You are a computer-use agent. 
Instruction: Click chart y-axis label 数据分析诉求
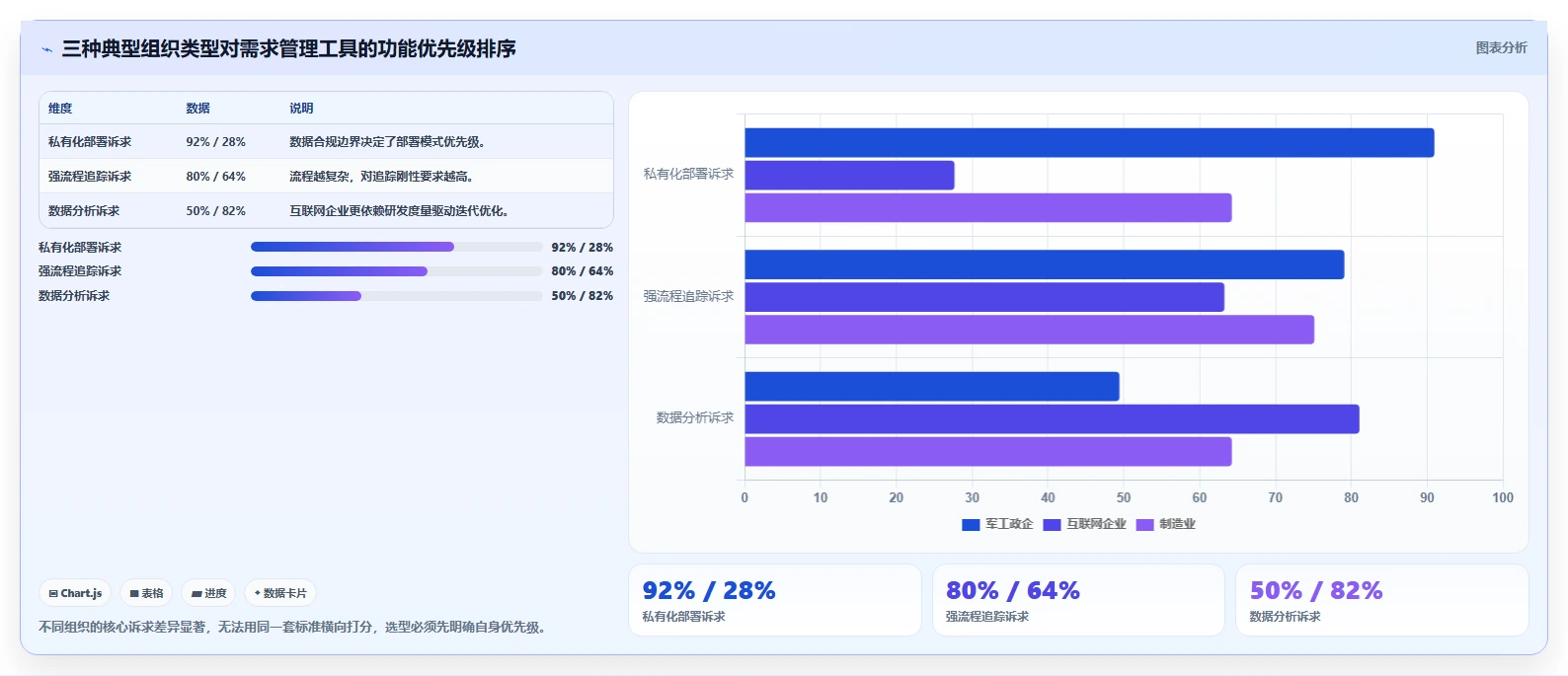tap(695, 418)
